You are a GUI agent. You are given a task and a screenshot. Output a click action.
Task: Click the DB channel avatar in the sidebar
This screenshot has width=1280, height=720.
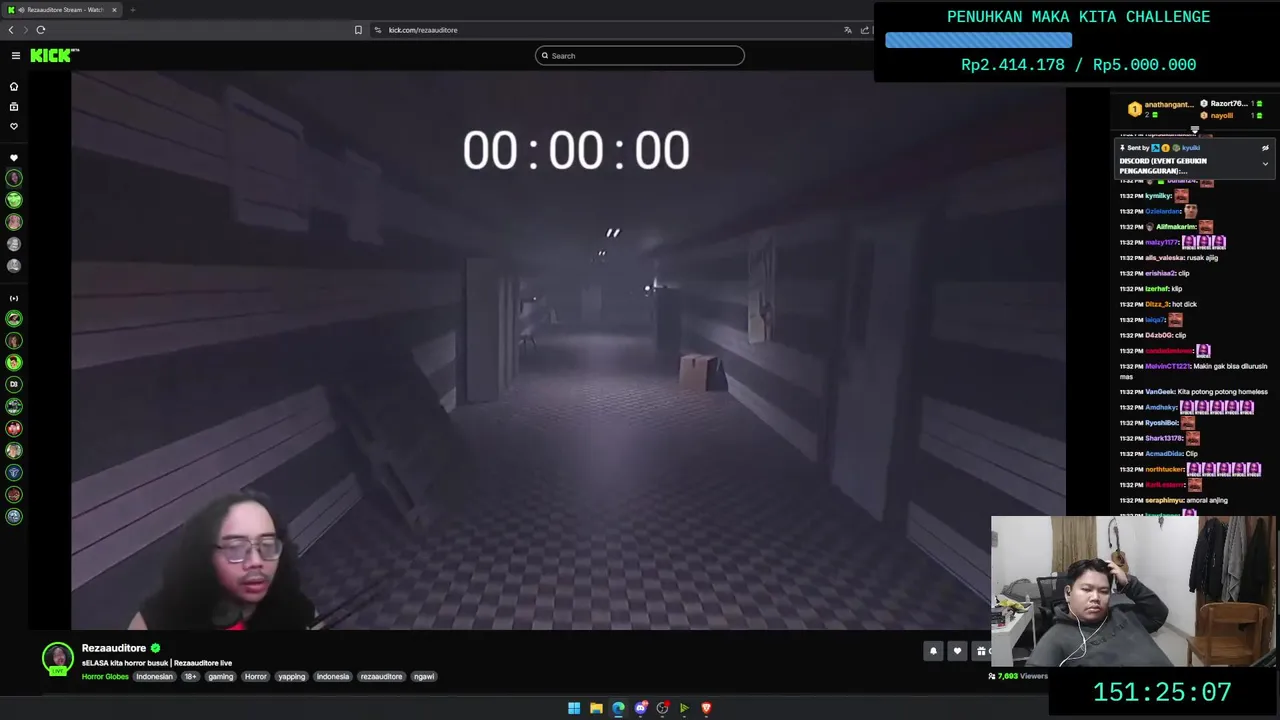[x=14, y=384]
